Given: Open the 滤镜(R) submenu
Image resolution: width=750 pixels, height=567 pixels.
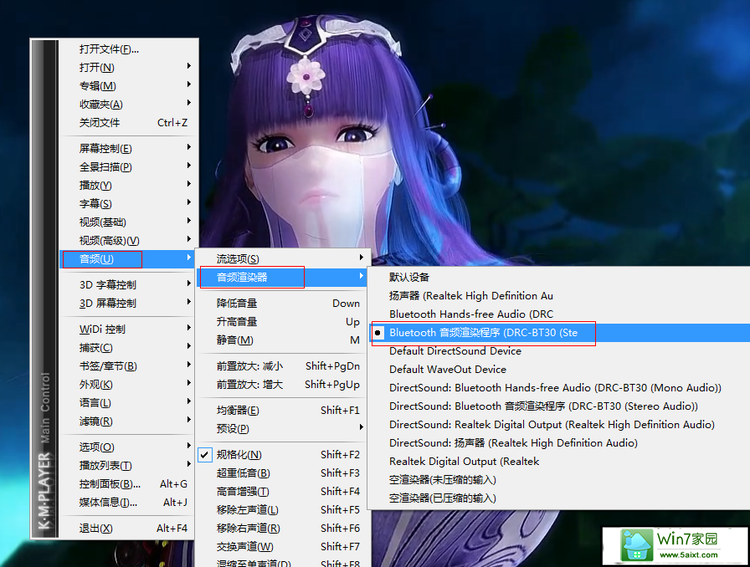Looking at the screenshot, I should pyautogui.click(x=128, y=422).
